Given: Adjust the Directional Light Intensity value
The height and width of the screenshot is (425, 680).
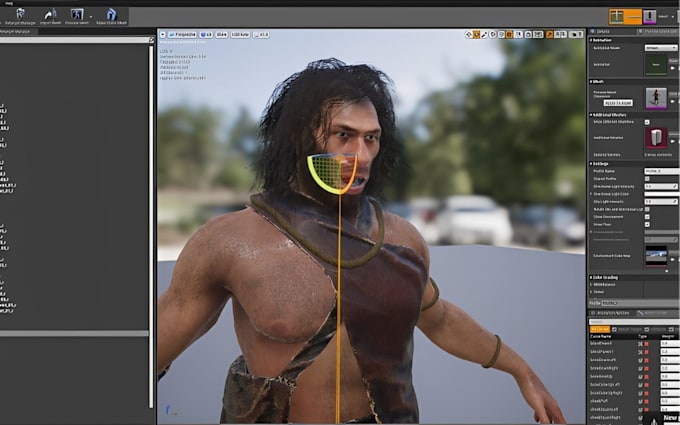Looking at the screenshot, I should (x=661, y=186).
